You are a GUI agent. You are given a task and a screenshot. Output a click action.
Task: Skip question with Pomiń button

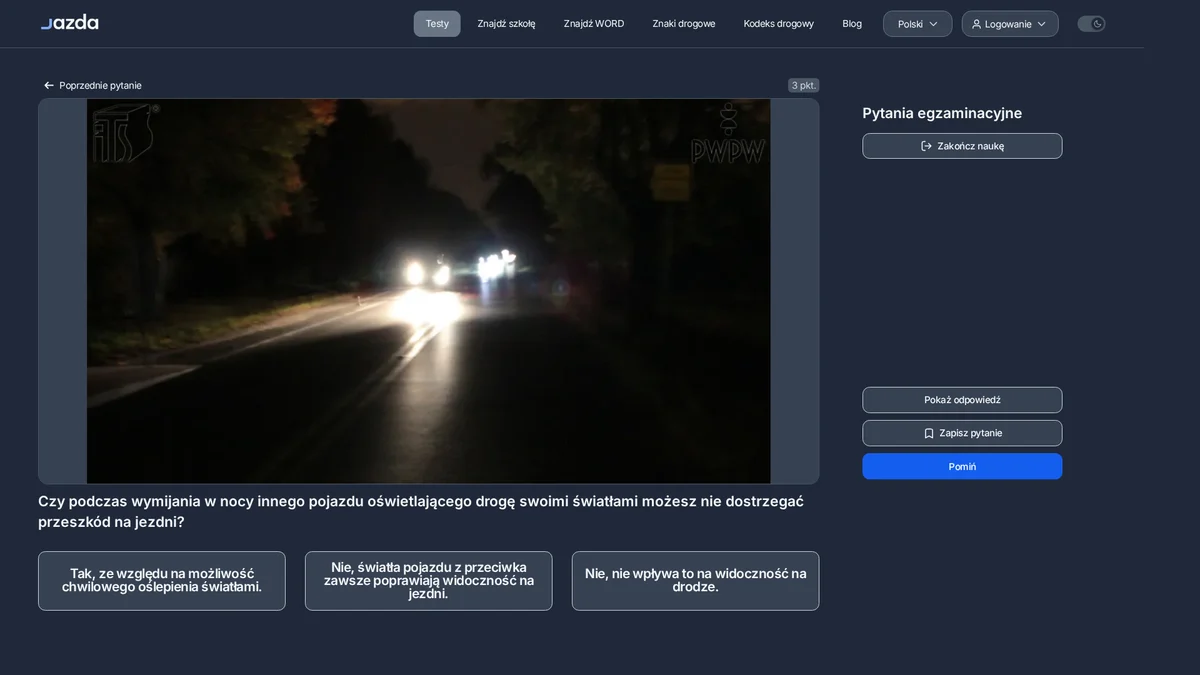point(962,467)
